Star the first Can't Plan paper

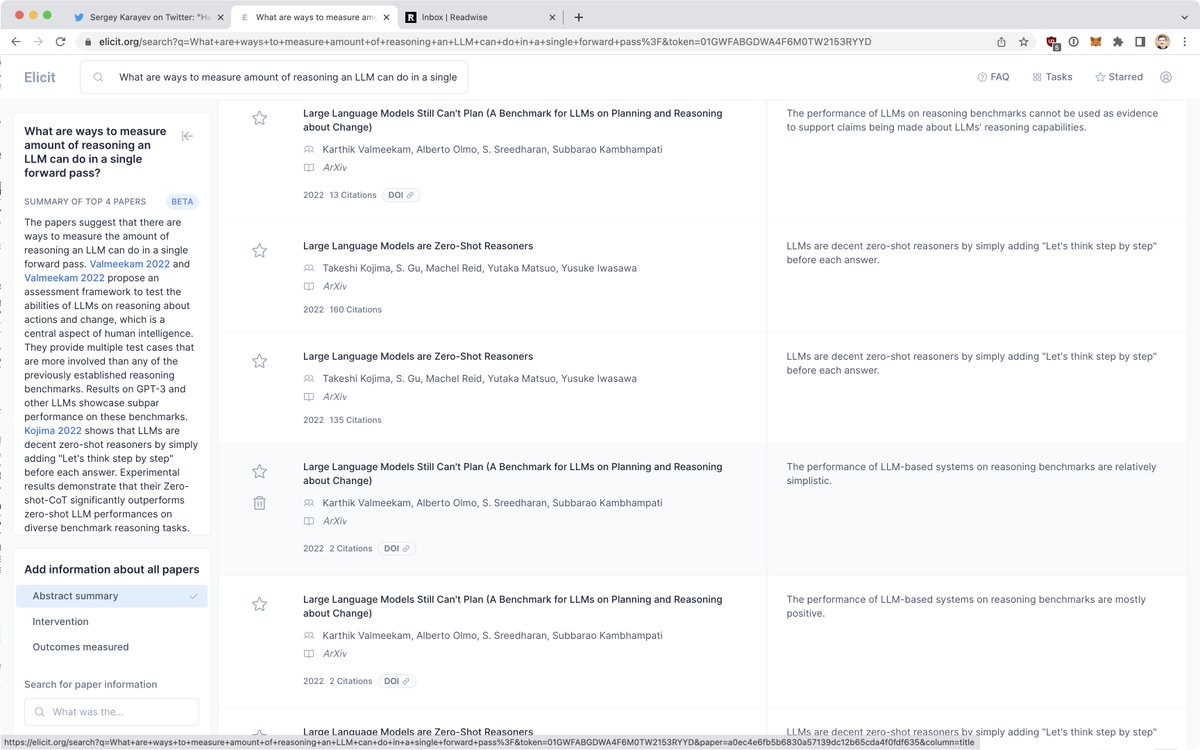click(259, 119)
